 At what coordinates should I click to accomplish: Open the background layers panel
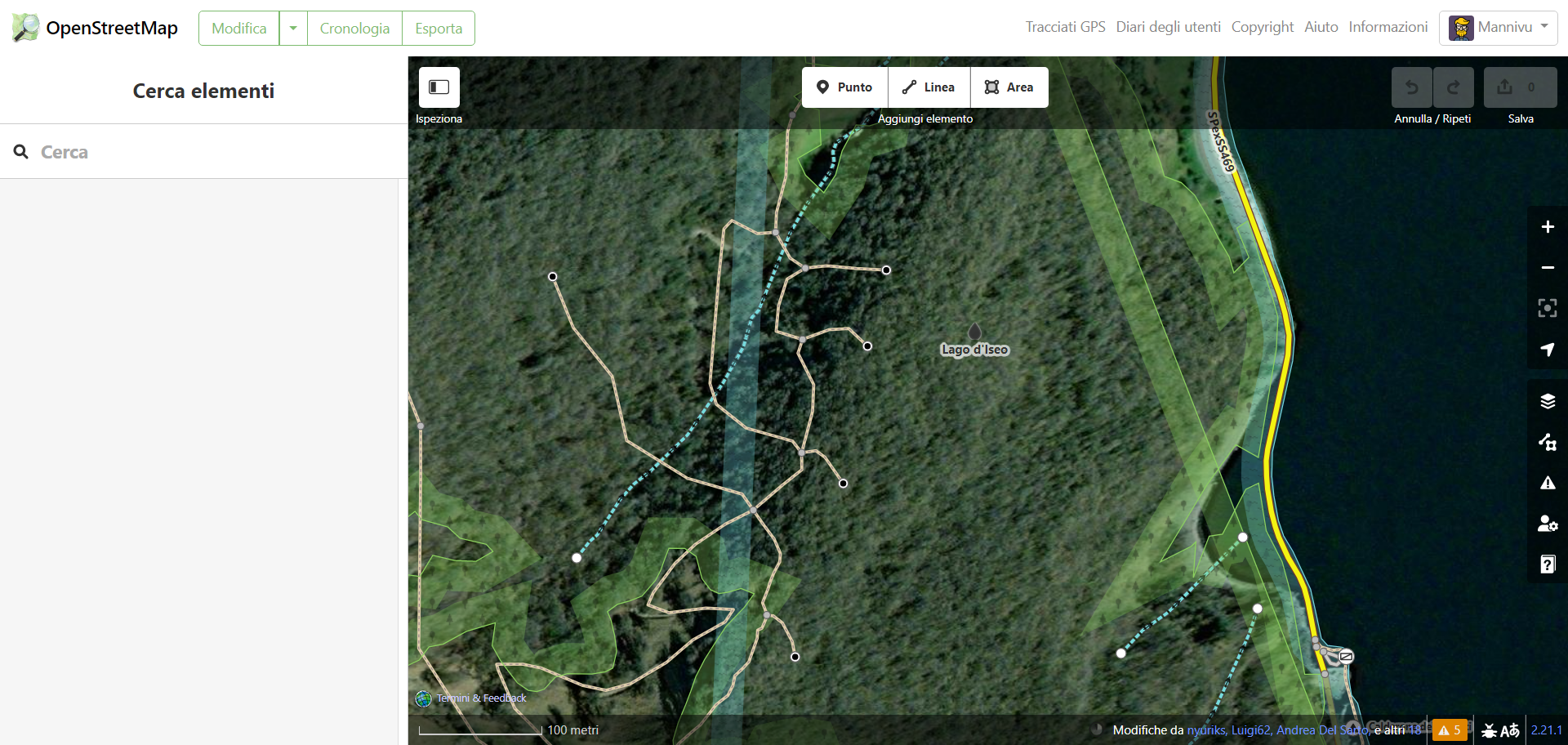click(x=1548, y=401)
